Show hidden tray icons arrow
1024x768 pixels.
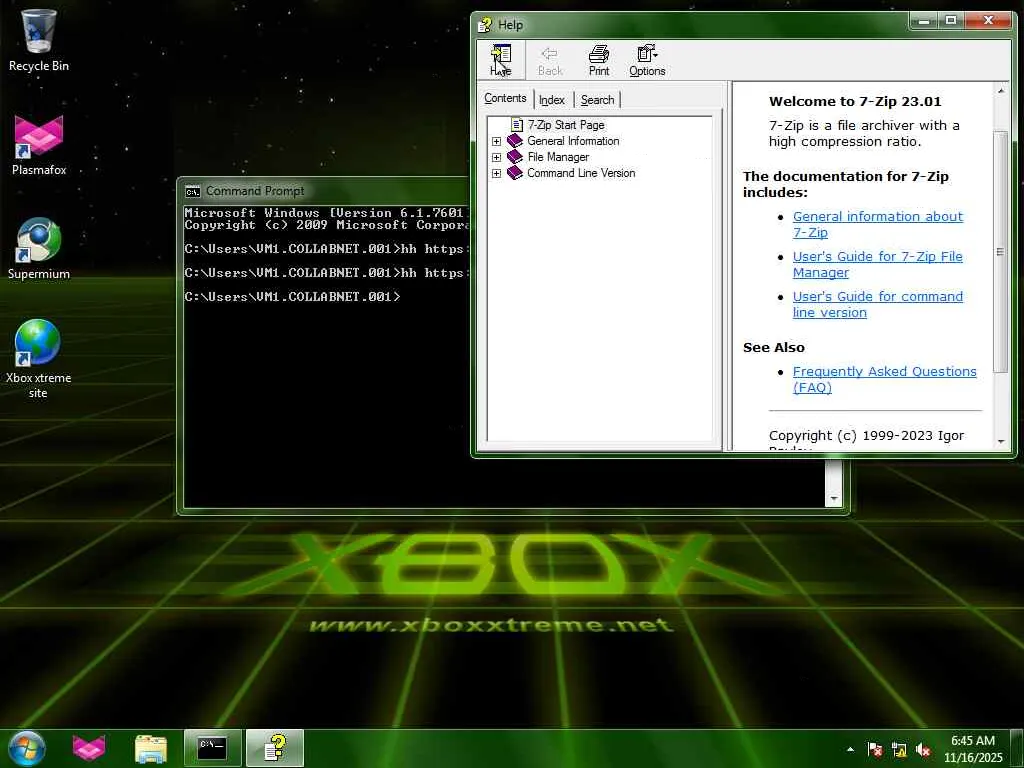pyautogui.click(x=850, y=749)
